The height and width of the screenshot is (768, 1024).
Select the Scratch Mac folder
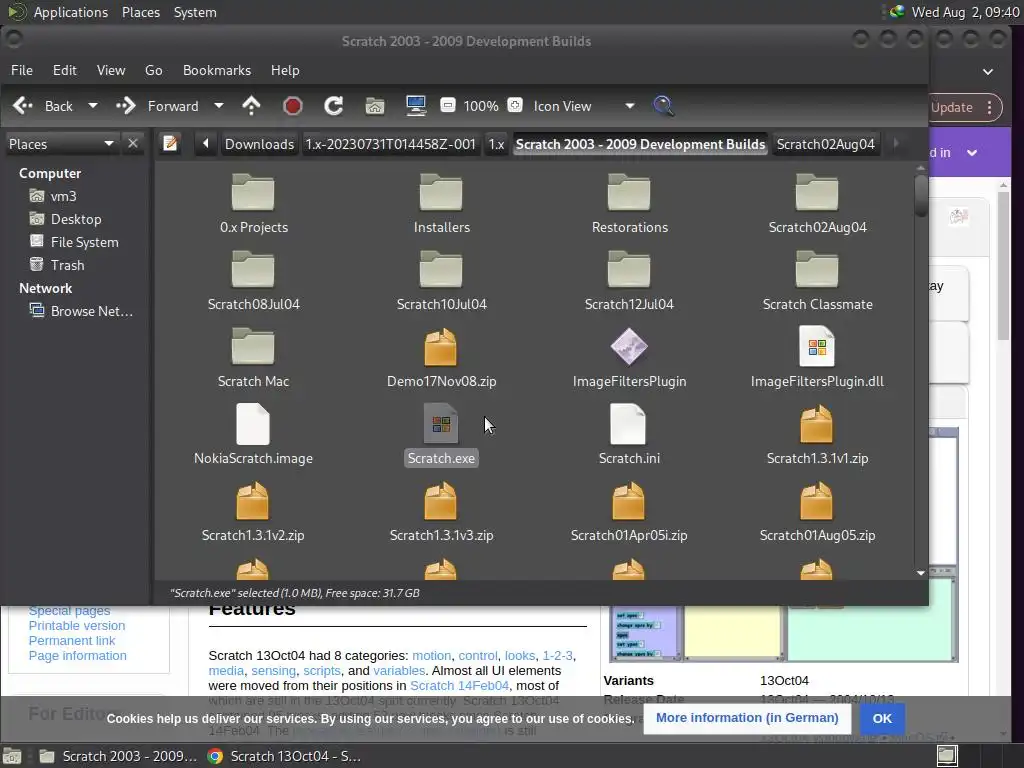[253, 358]
